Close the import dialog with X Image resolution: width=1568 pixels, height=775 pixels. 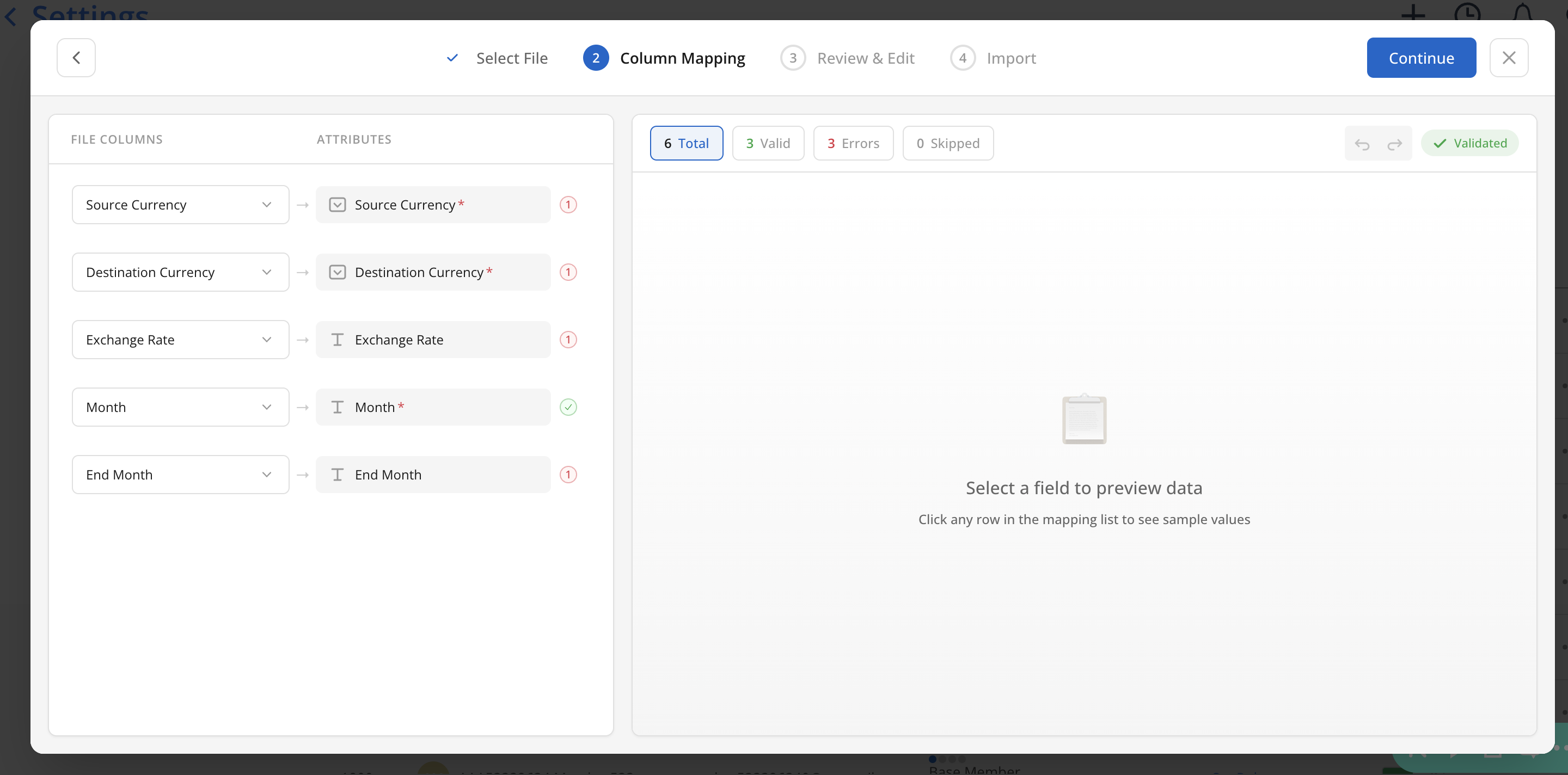pos(1508,58)
